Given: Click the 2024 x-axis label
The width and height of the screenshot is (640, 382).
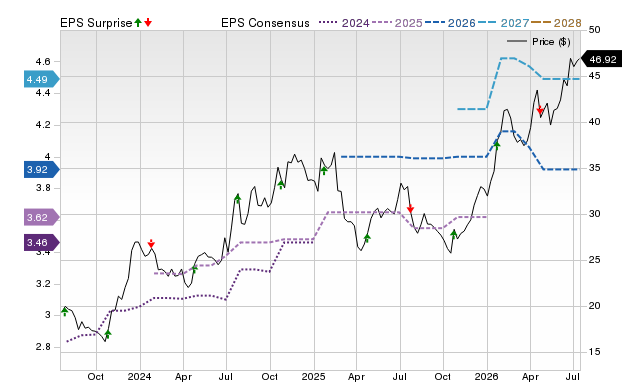Looking at the screenshot, I should coord(140,376).
